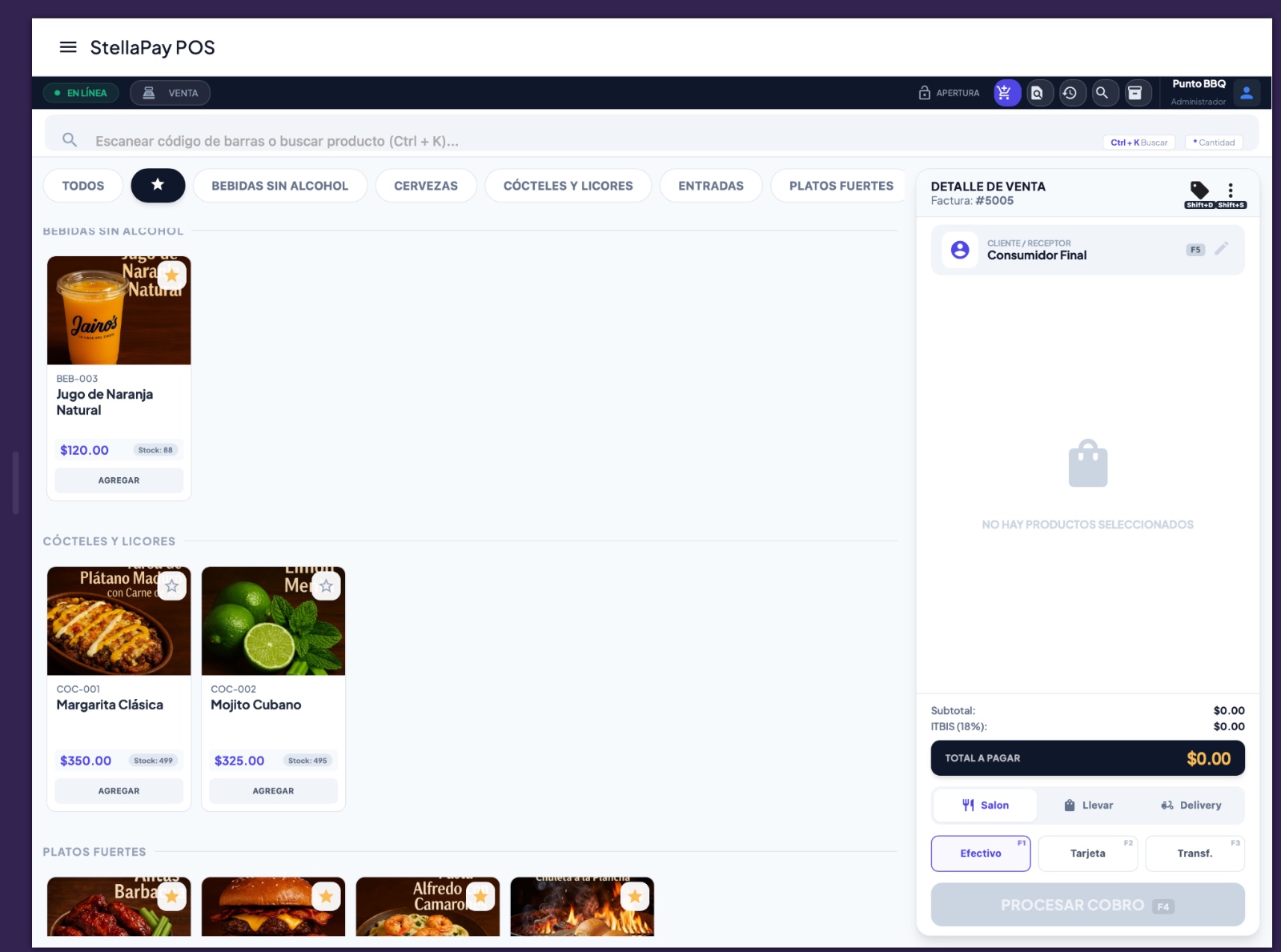Select the Salon order type
The height and width of the screenshot is (952, 1281).
point(985,805)
